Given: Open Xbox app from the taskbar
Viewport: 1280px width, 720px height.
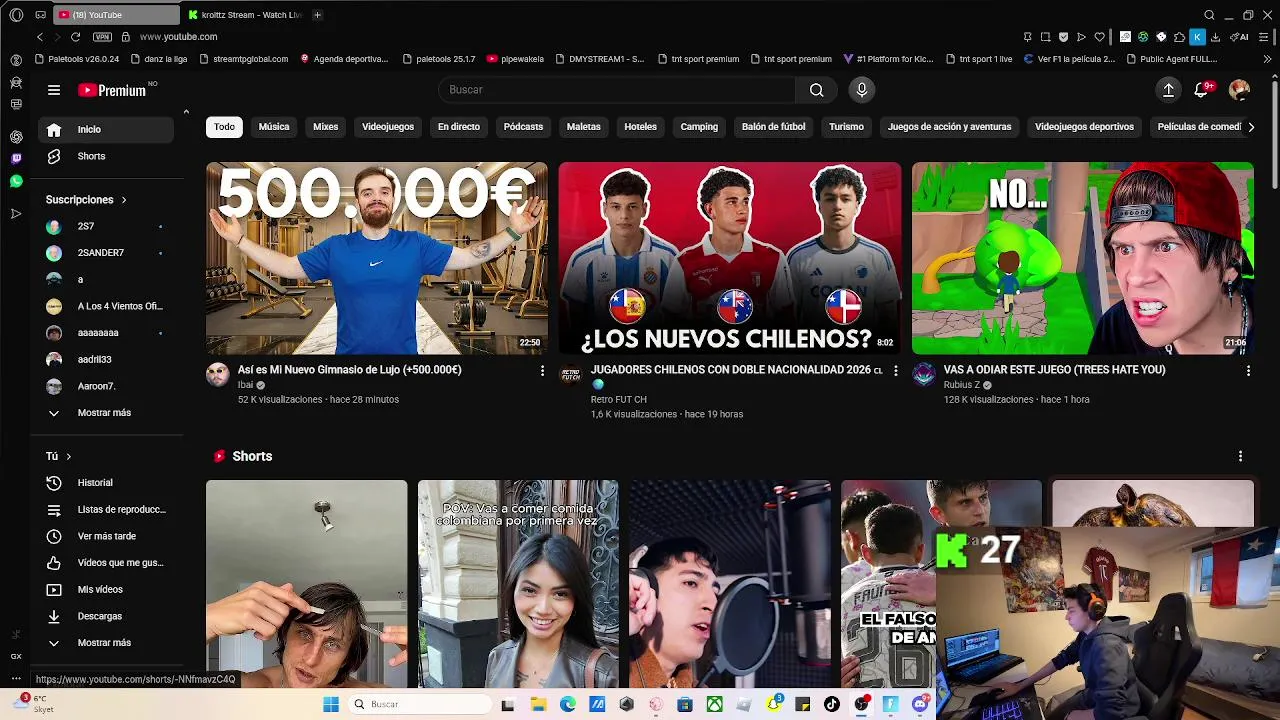Looking at the screenshot, I should coord(715,704).
